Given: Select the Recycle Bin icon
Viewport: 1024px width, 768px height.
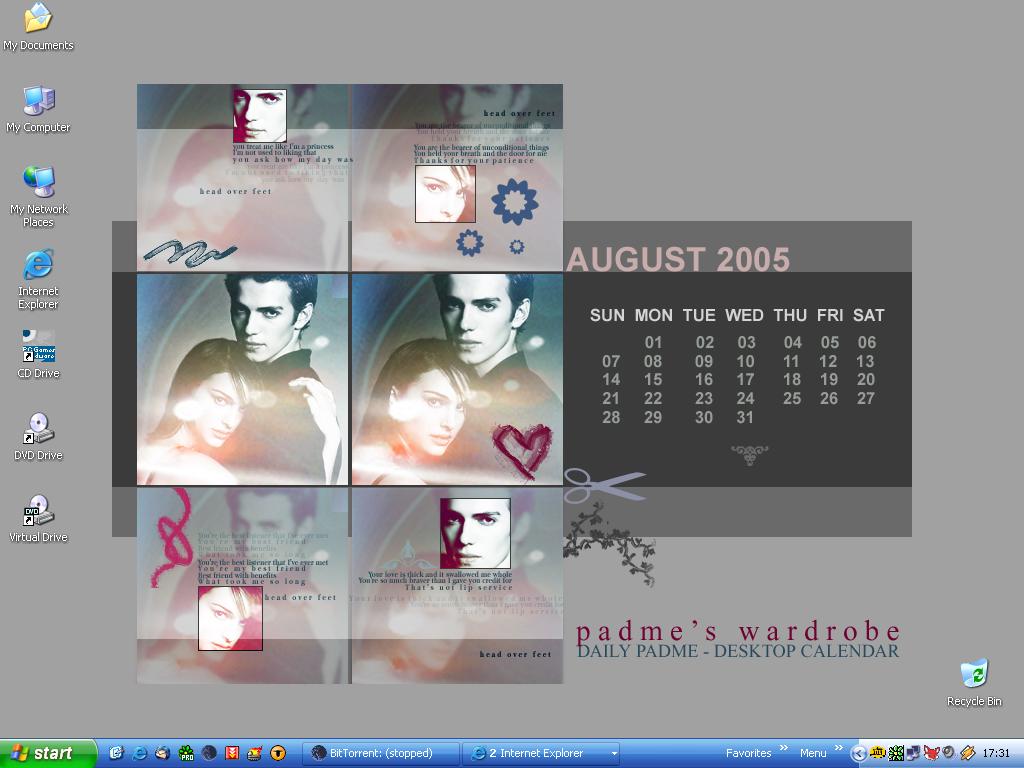Looking at the screenshot, I should pyautogui.click(x=973, y=675).
